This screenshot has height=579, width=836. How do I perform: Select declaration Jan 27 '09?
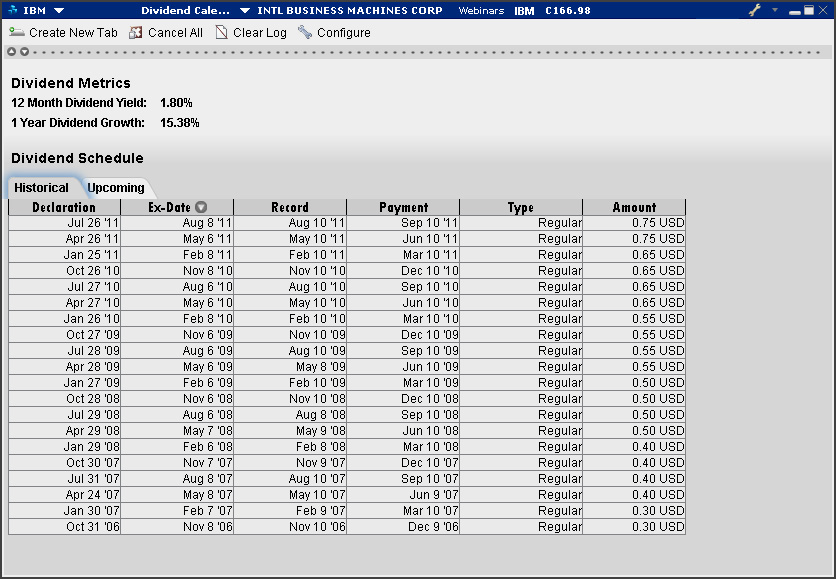coord(65,383)
